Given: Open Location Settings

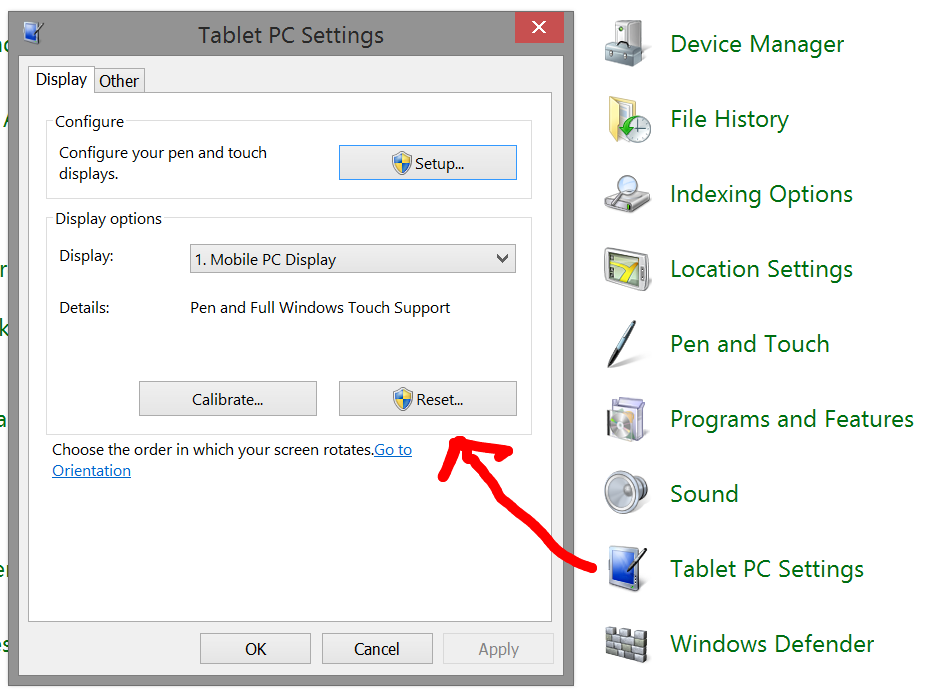Looking at the screenshot, I should [x=761, y=269].
